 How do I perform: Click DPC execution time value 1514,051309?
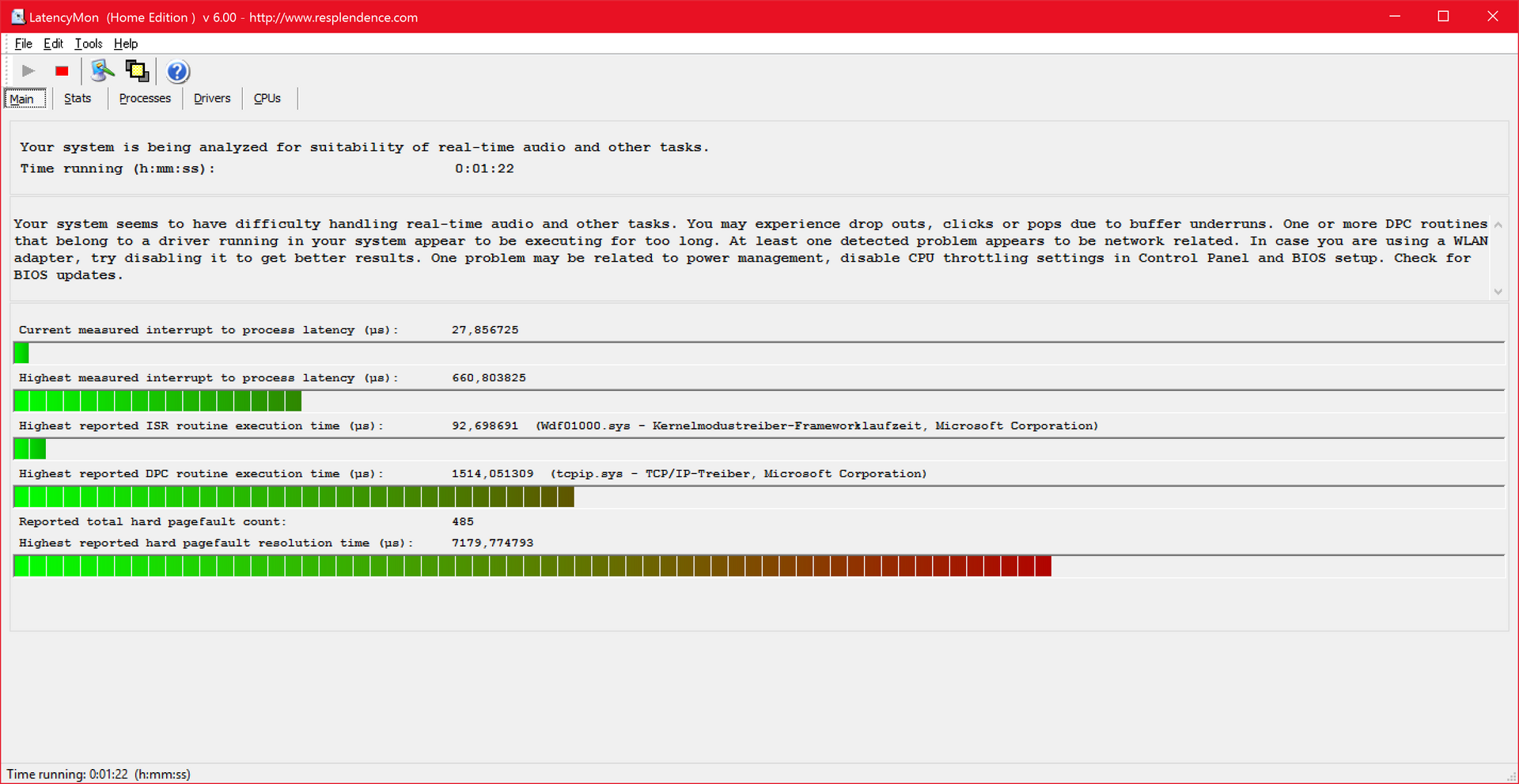point(492,474)
